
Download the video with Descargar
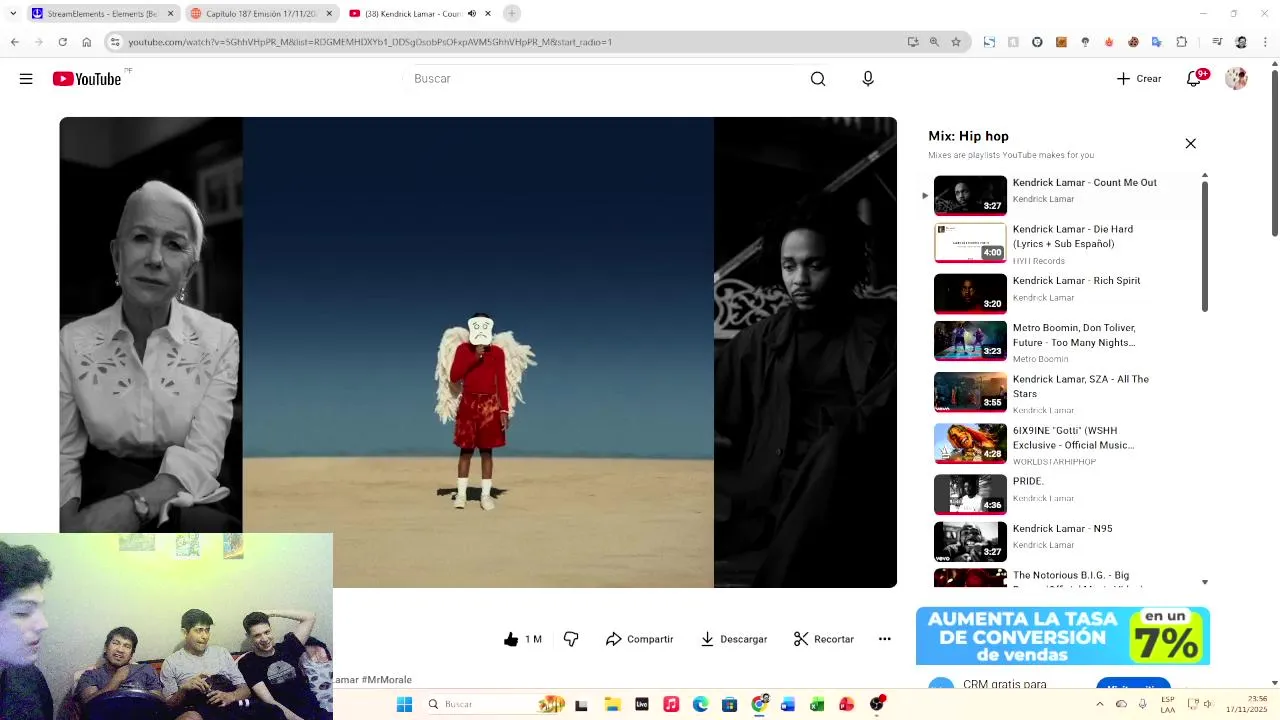(x=733, y=639)
